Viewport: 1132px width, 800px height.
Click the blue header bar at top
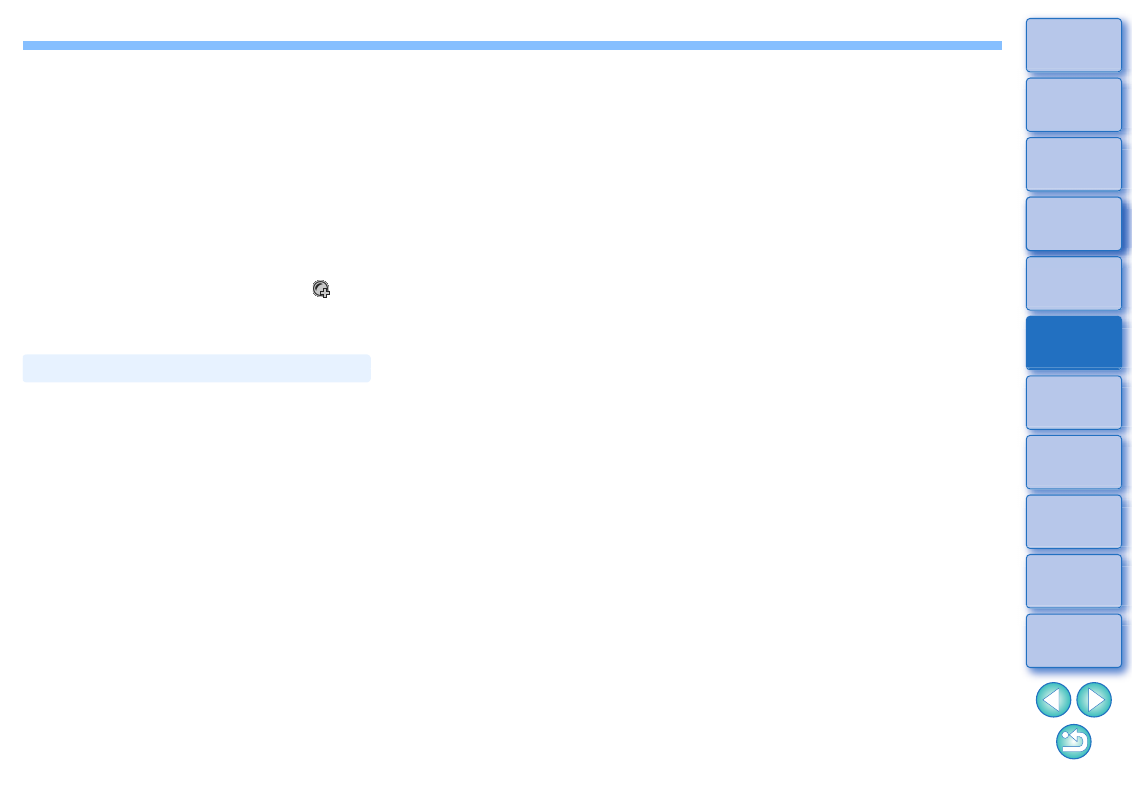512,45
